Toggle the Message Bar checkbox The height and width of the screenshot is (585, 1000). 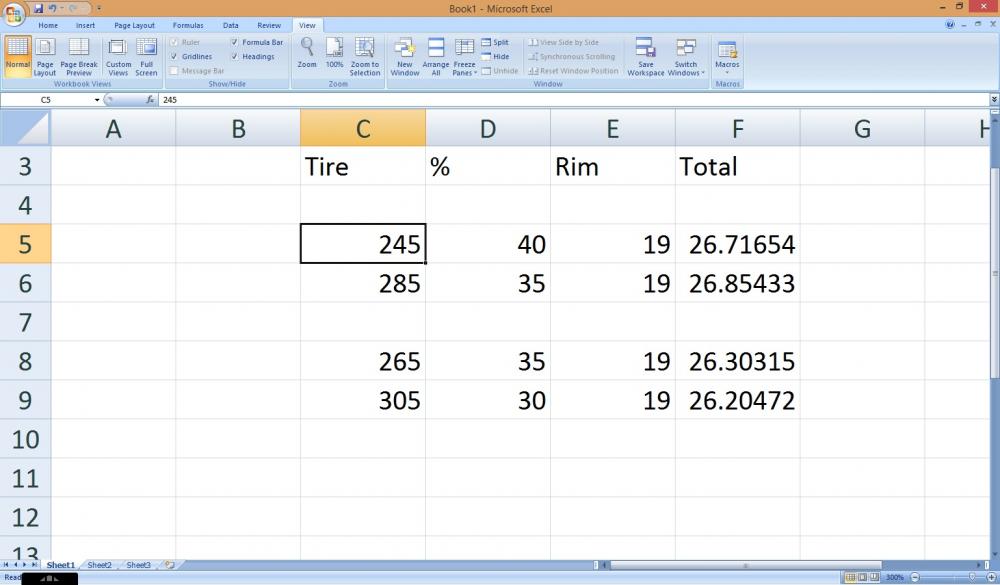[174, 71]
